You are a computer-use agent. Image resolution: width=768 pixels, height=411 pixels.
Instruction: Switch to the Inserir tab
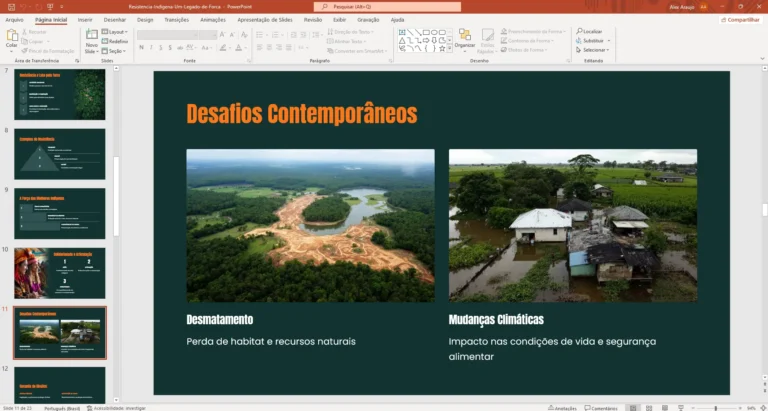[85, 20]
